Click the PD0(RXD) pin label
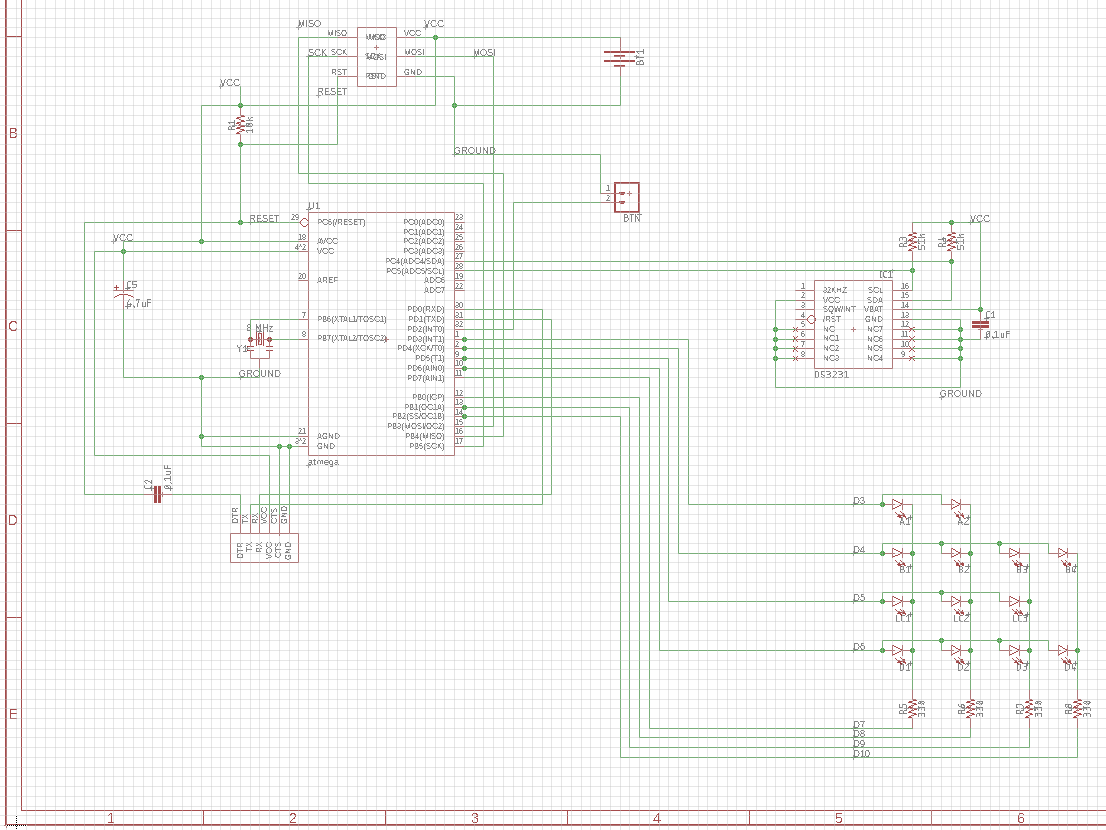The image size is (1106, 830). coord(425,309)
